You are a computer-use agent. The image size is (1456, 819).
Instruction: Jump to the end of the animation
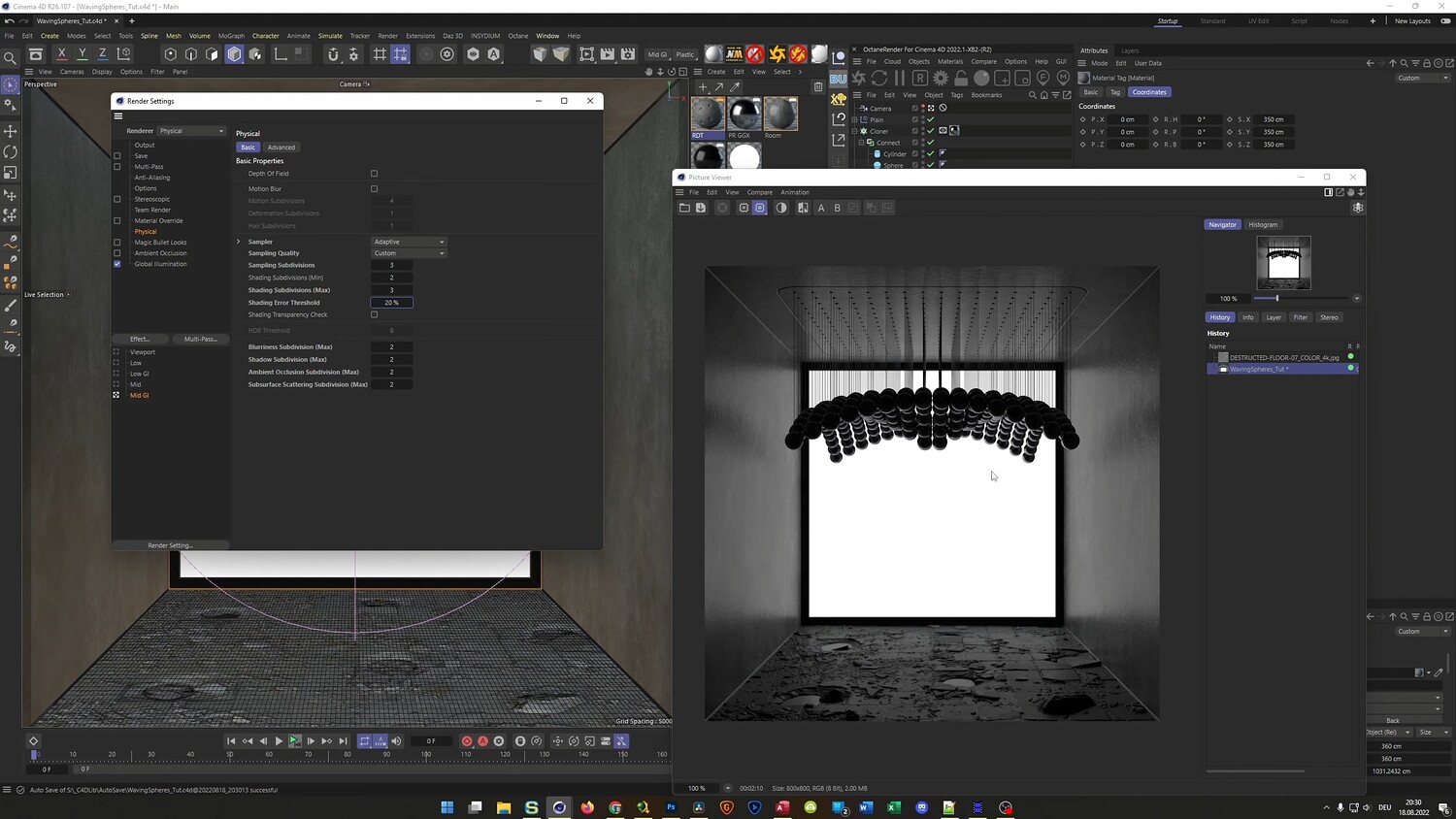[343, 741]
